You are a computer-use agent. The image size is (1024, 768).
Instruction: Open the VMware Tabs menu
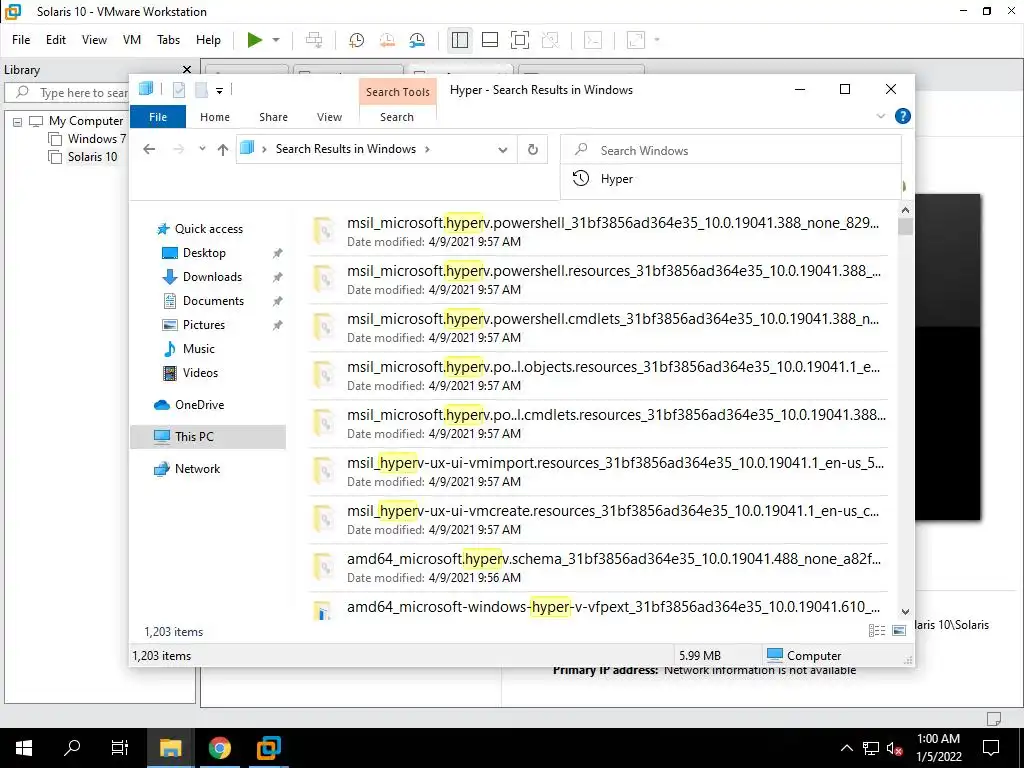pos(168,40)
